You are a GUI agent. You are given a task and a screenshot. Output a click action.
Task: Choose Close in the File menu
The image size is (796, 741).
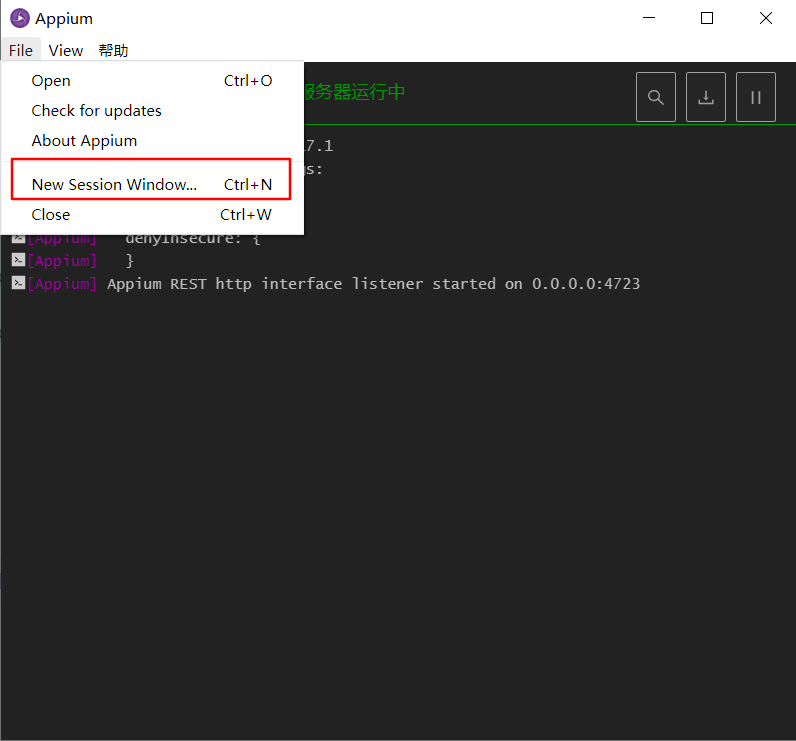click(152, 215)
